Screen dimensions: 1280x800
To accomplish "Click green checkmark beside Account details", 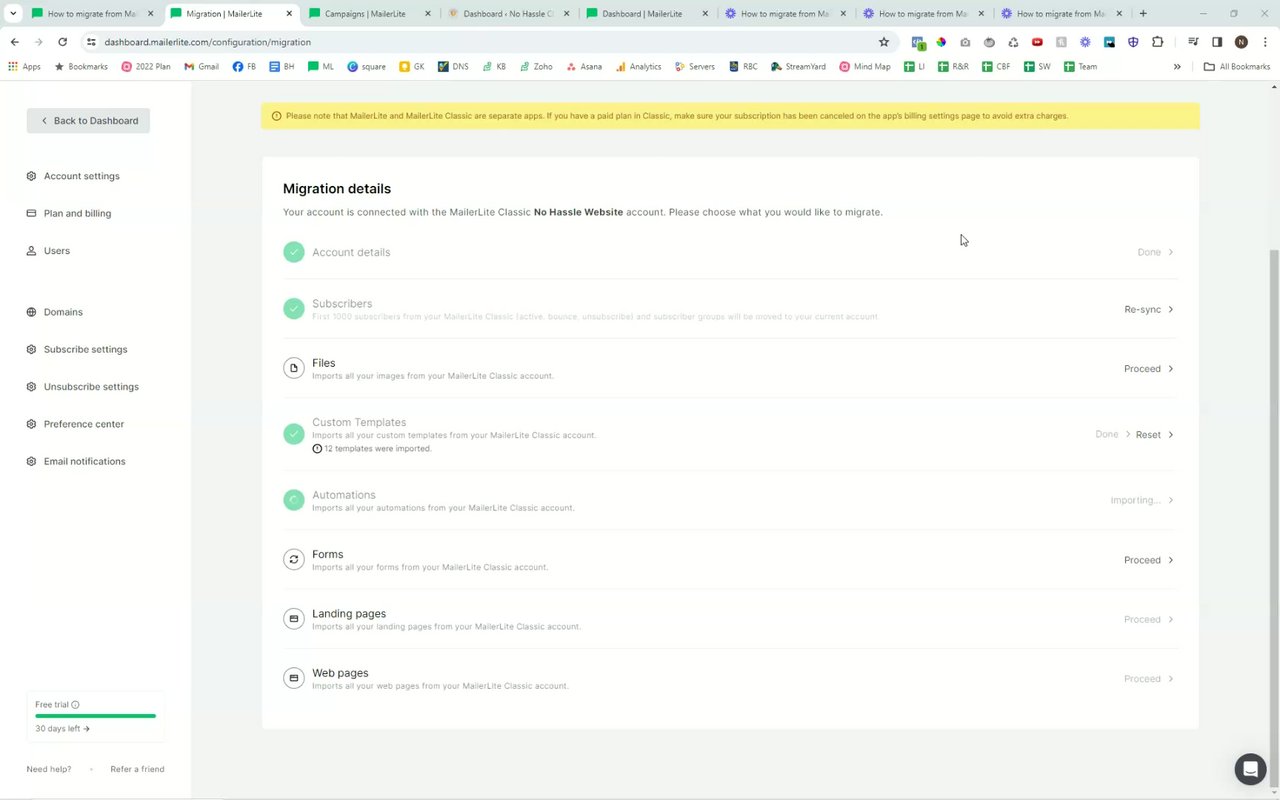I will [x=293, y=252].
